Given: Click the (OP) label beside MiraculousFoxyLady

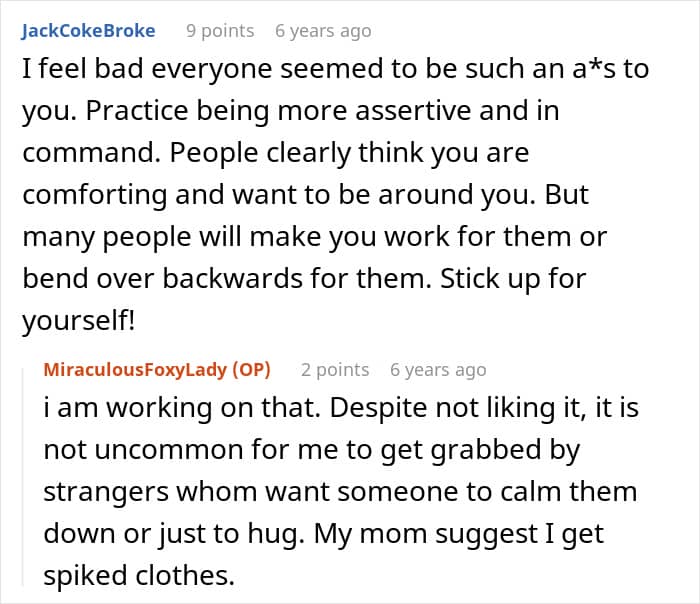Looking at the screenshot, I should click(251, 369).
